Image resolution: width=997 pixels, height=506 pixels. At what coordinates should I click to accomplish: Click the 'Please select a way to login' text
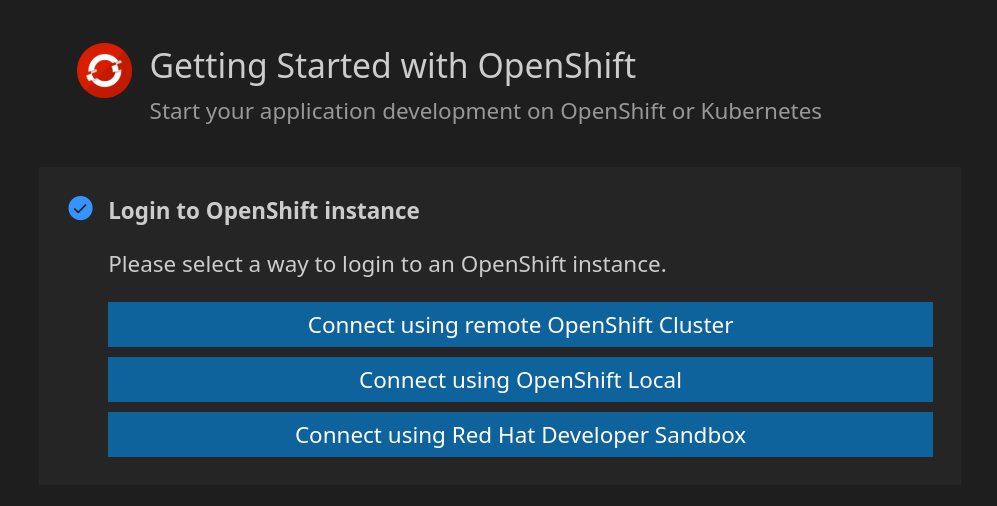(x=387, y=264)
